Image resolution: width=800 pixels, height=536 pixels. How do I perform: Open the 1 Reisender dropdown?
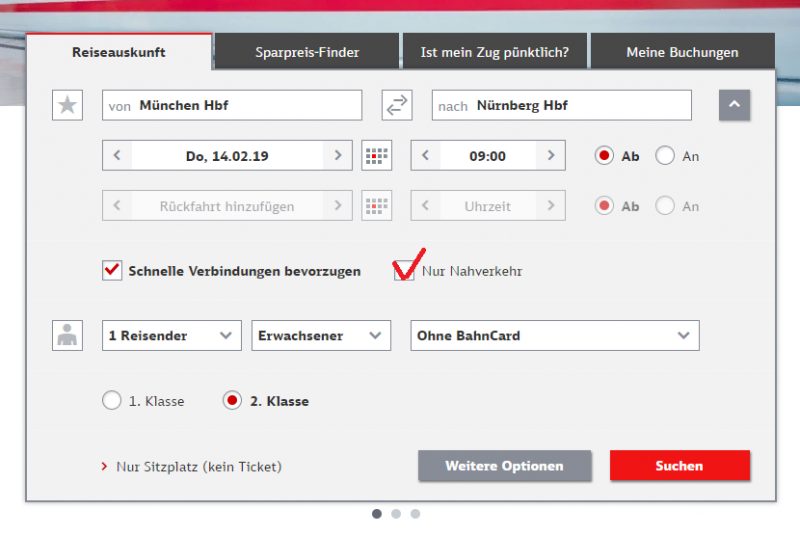click(171, 336)
